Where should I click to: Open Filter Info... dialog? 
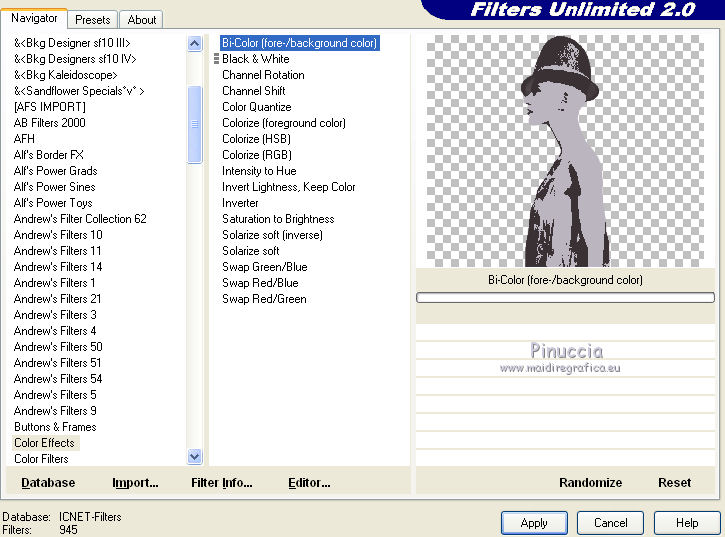coord(221,482)
